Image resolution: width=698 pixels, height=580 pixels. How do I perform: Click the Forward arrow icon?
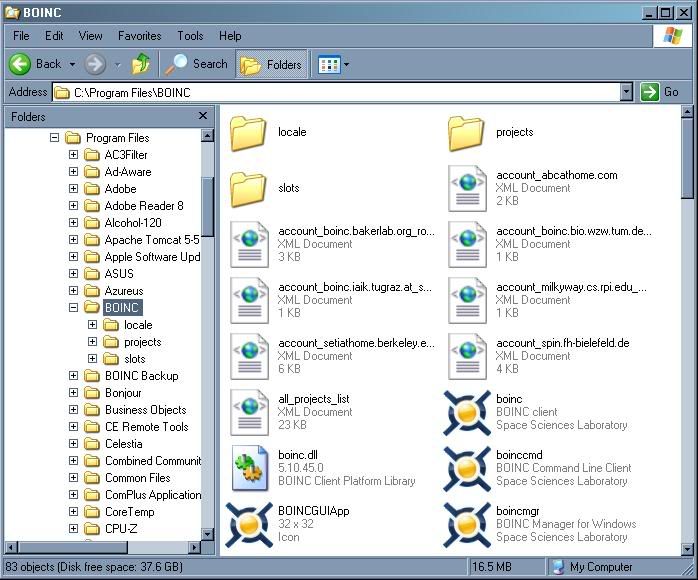pos(95,65)
